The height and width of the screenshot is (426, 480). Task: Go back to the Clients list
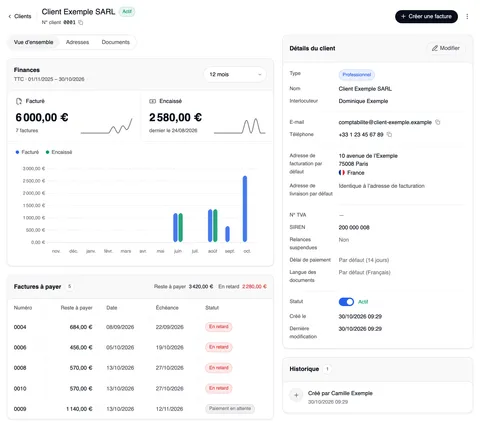20,16
